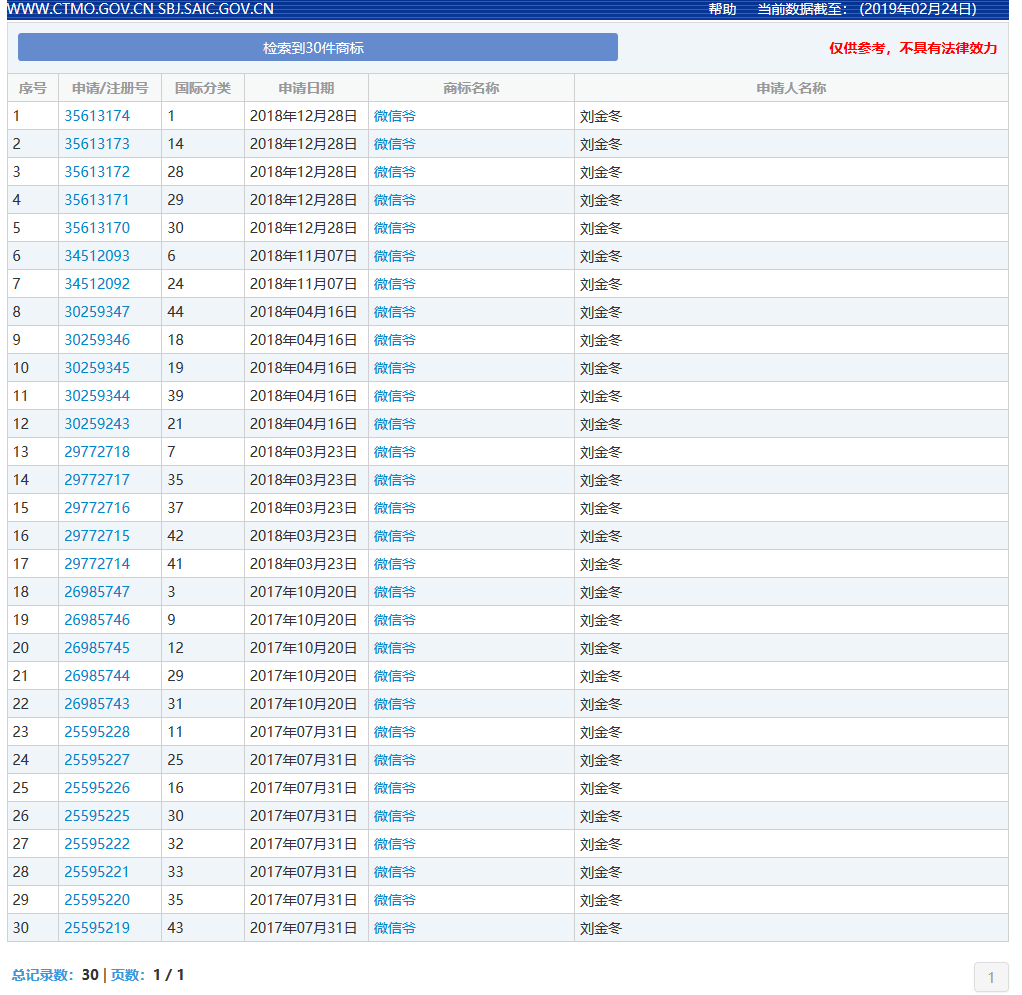Open registration number 29772714
Image resolution: width=1022 pixels, height=995 pixels.
[97, 564]
